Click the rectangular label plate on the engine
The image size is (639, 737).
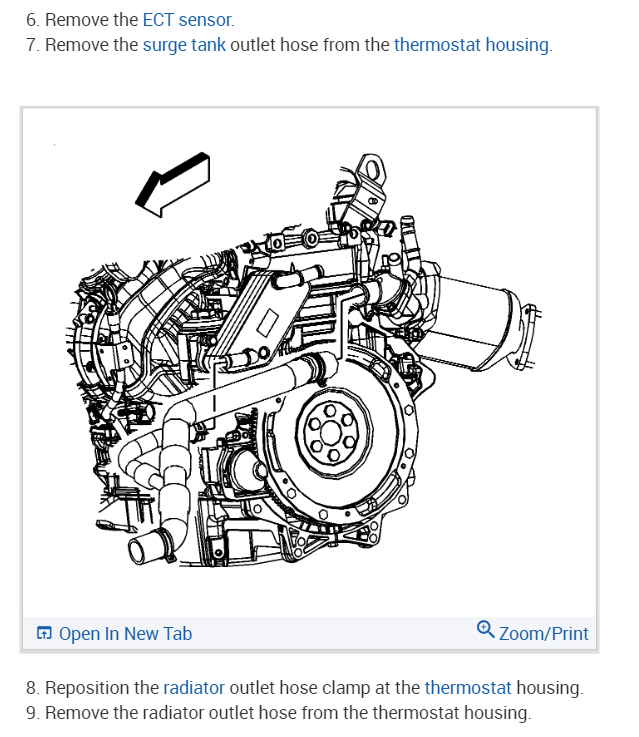(x=267, y=323)
